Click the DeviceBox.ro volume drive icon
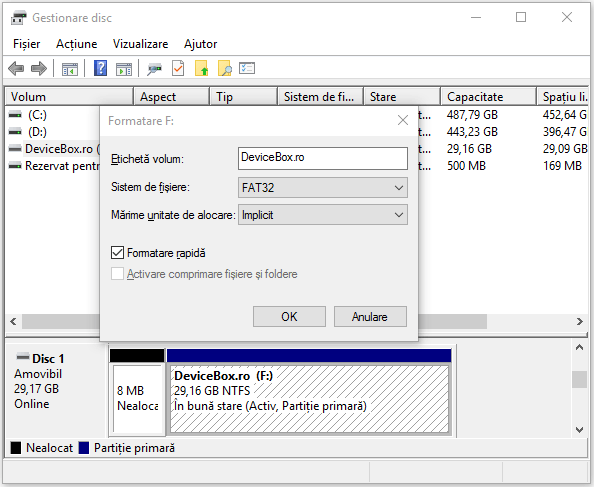Viewport: 594px width, 487px height. 15,148
